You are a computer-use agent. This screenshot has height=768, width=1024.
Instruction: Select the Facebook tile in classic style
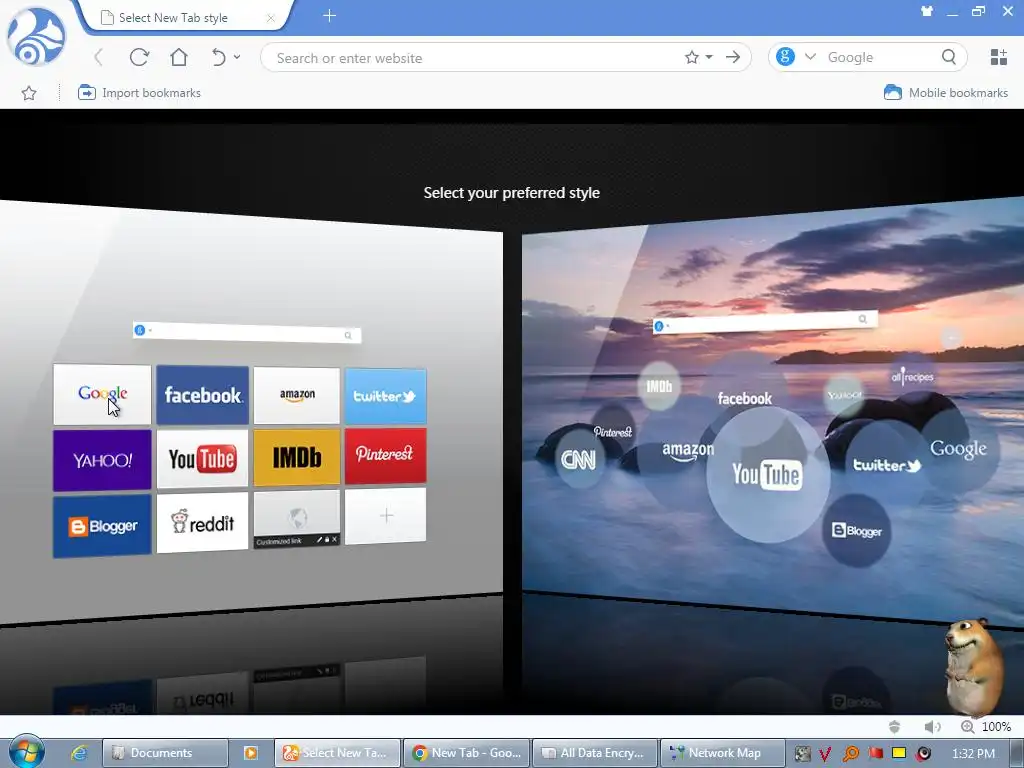pos(202,395)
